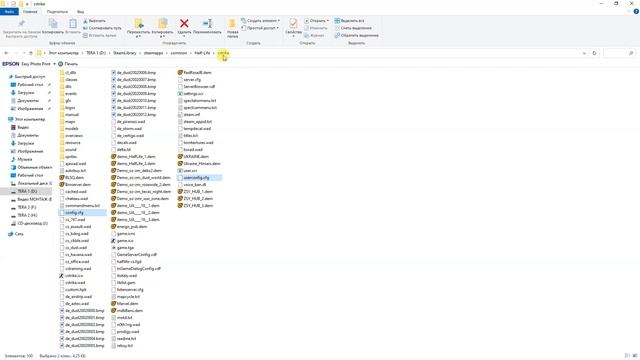Click Half-Life in the address breadcrumb
Viewport: 640px width, 360px height.
[x=202, y=53]
